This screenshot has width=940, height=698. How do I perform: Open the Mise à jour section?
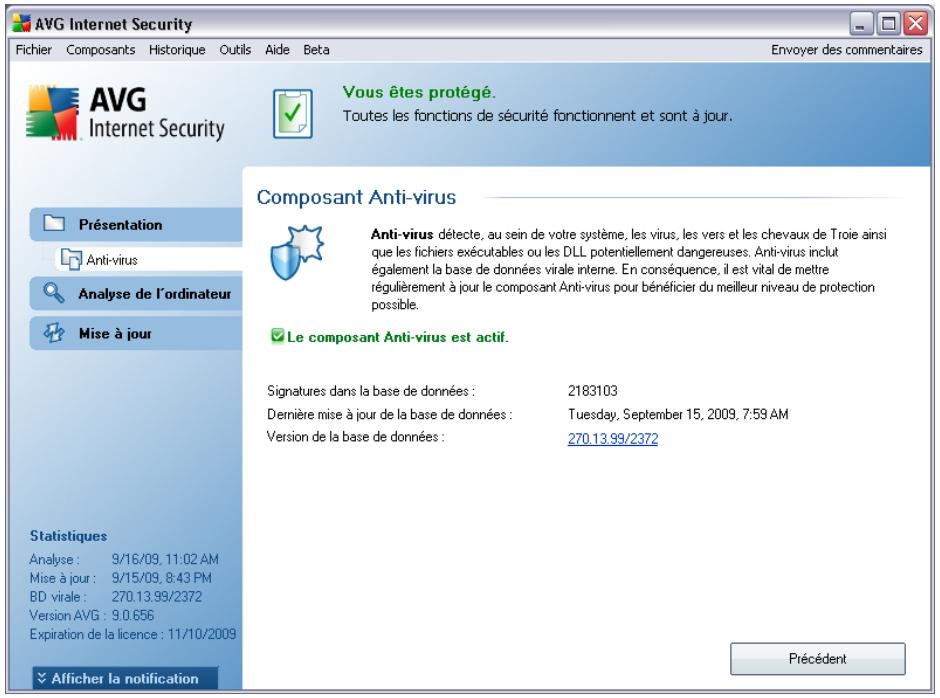point(136,333)
